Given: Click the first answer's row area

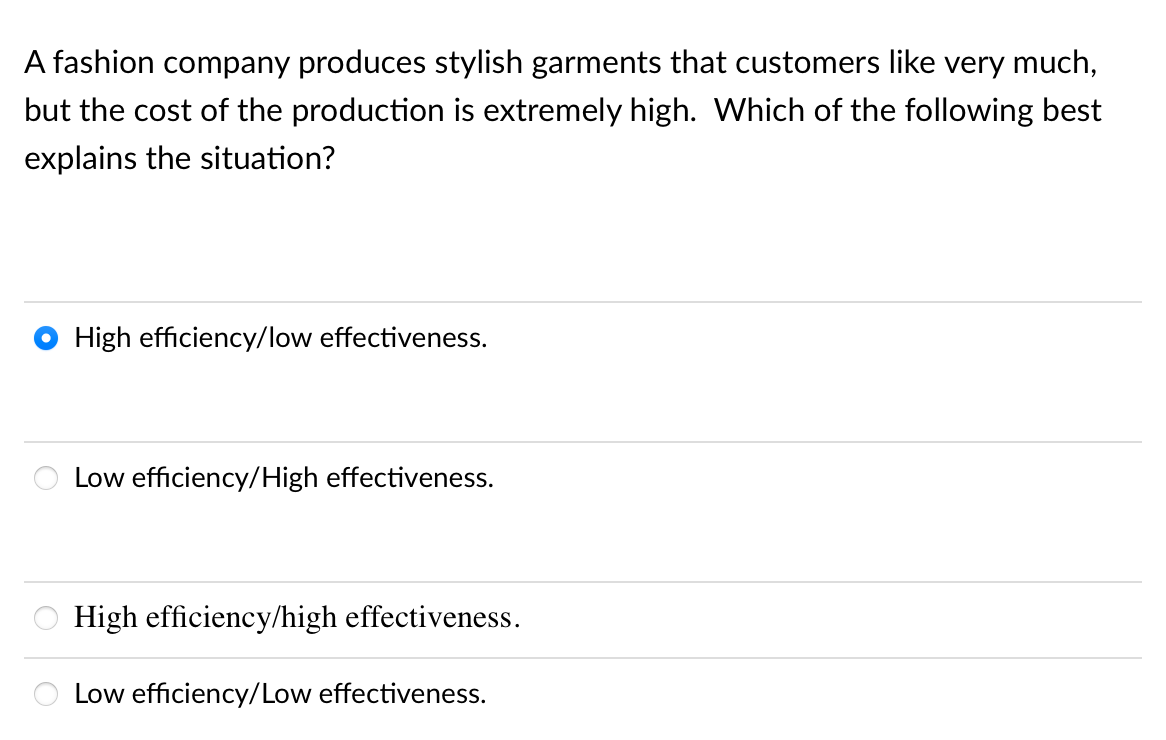Looking at the screenshot, I should (582, 370).
